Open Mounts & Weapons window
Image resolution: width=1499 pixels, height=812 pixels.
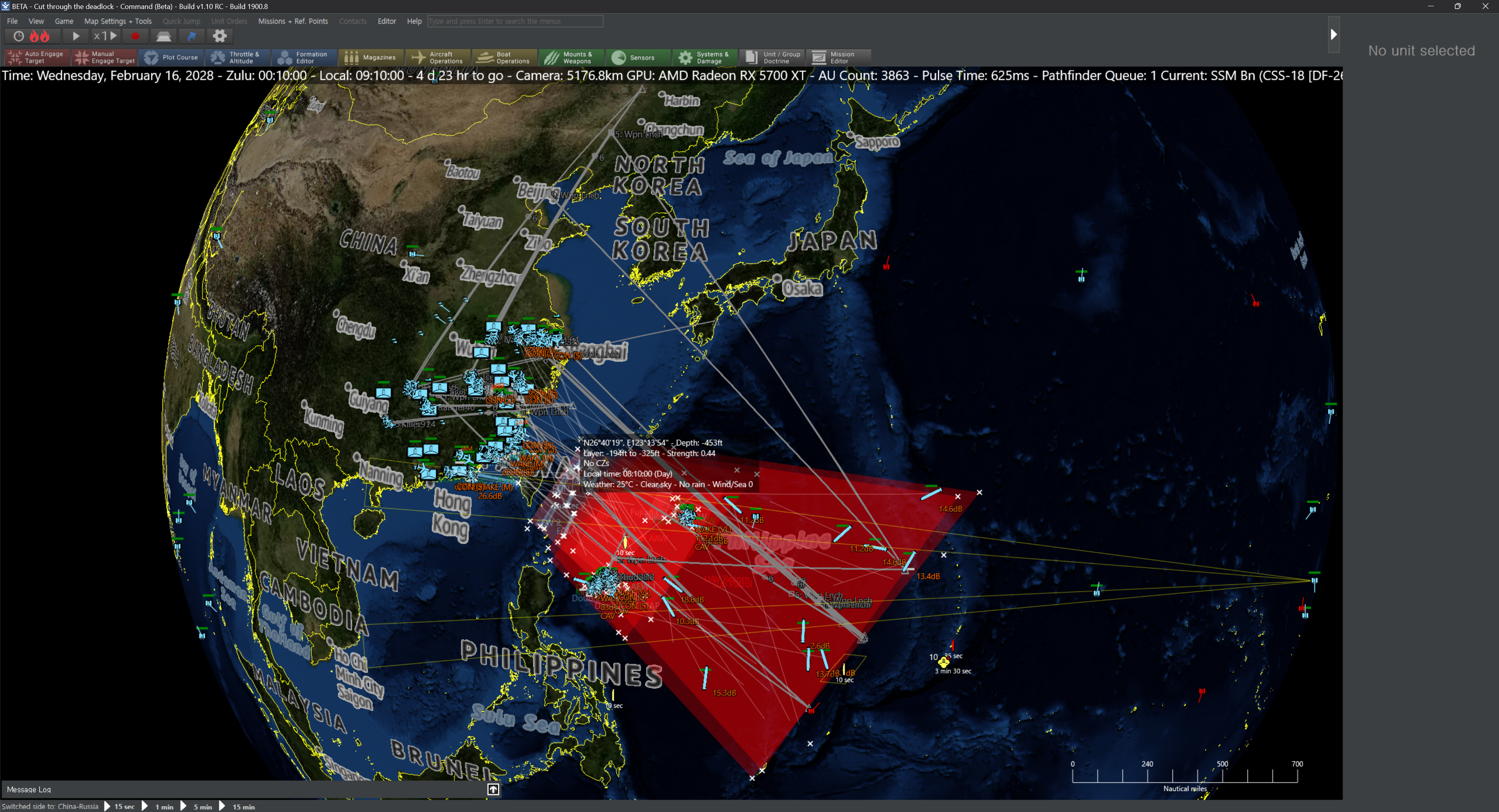(571, 57)
